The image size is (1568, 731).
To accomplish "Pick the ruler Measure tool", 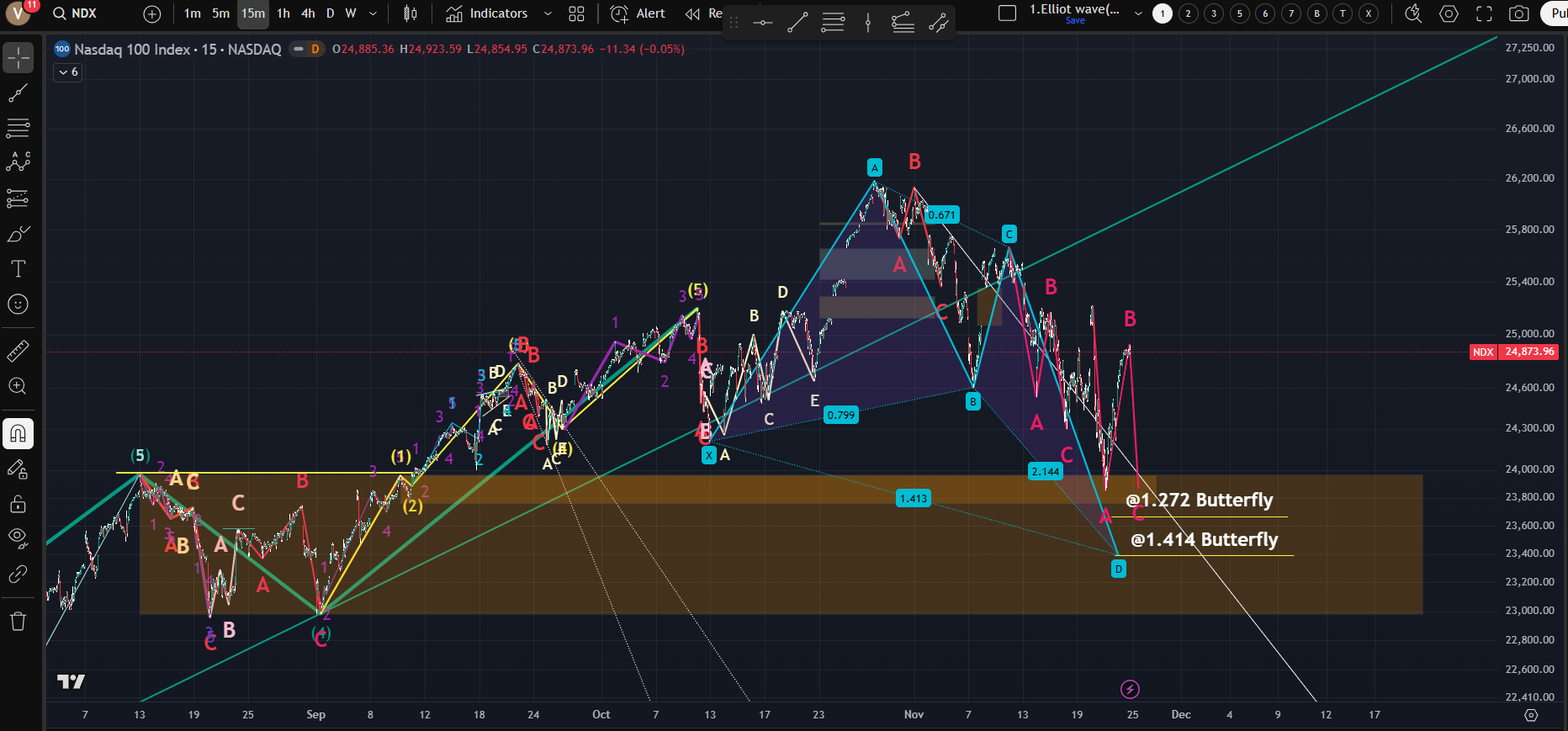I will click(18, 351).
